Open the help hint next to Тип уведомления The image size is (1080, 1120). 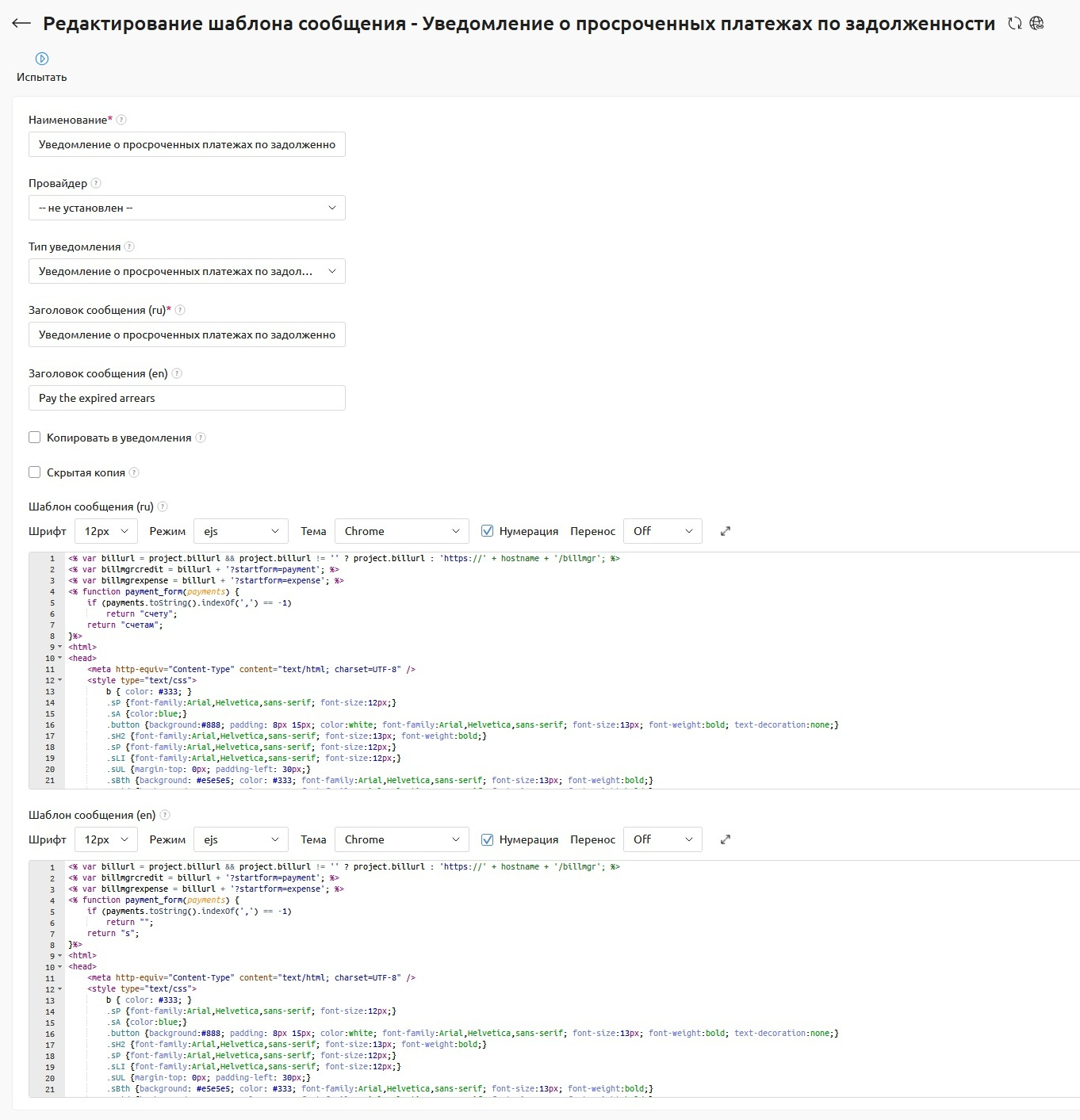pos(129,247)
